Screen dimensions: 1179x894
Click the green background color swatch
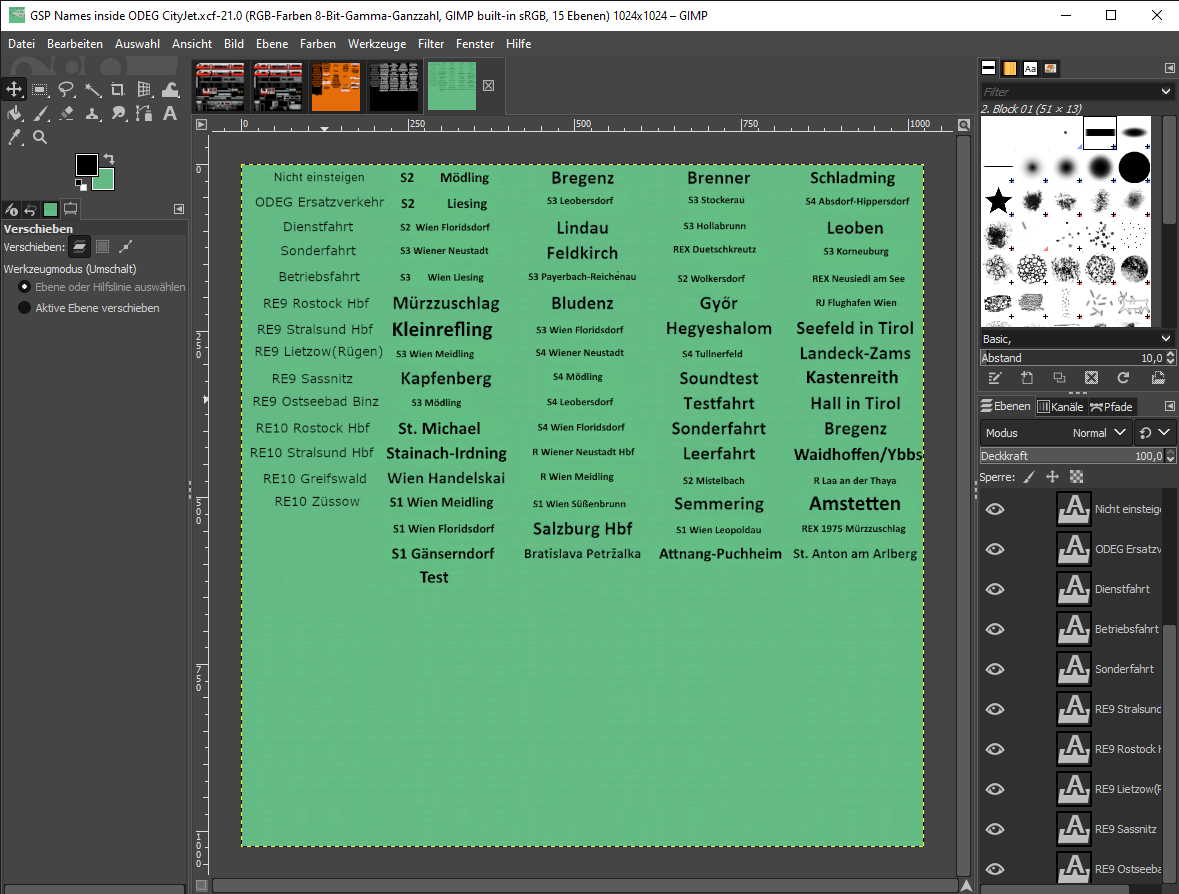[x=102, y=179]
